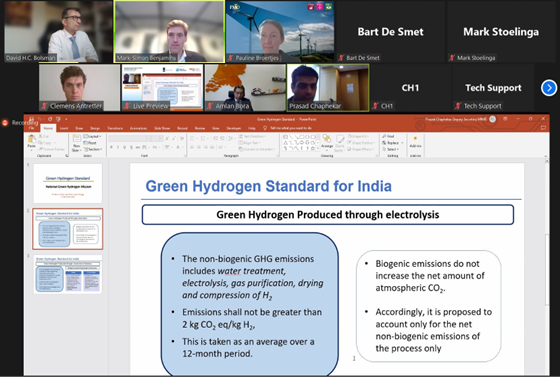This screenshot has width=560, height=377.
Task: Click the red Recording indicator icon
Action: pyautogui.click(x=5, y=123)
